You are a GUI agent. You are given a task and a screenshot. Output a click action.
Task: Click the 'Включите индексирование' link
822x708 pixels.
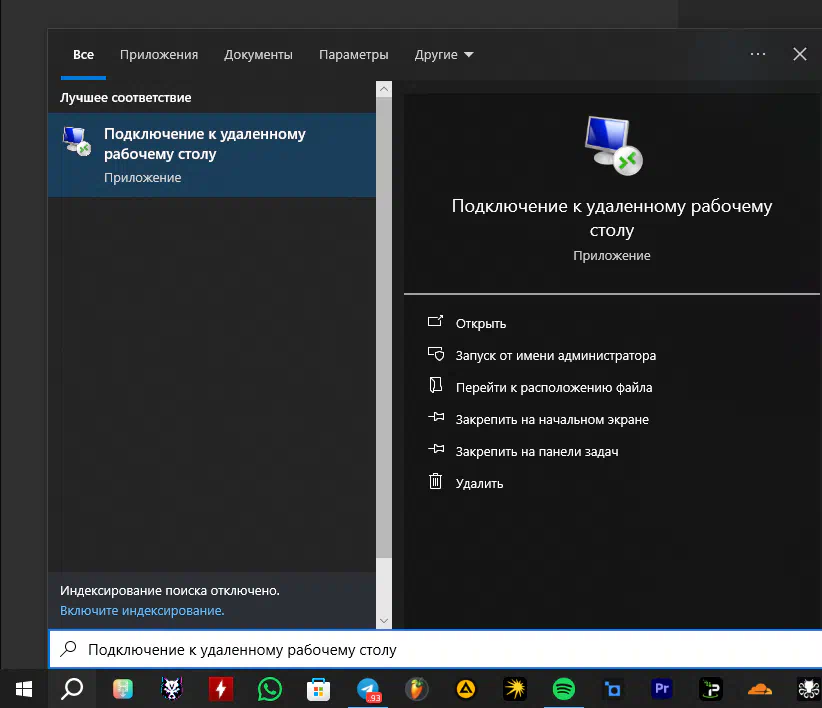(x=142, y=610)
